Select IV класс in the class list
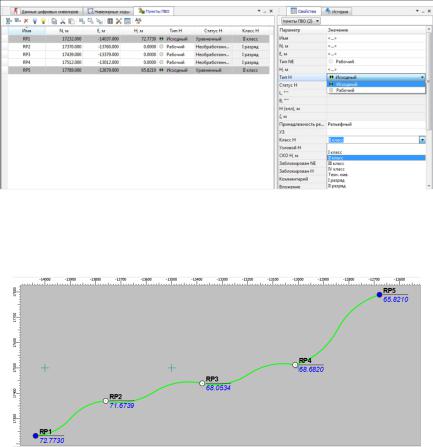 (x=376, y=169)
